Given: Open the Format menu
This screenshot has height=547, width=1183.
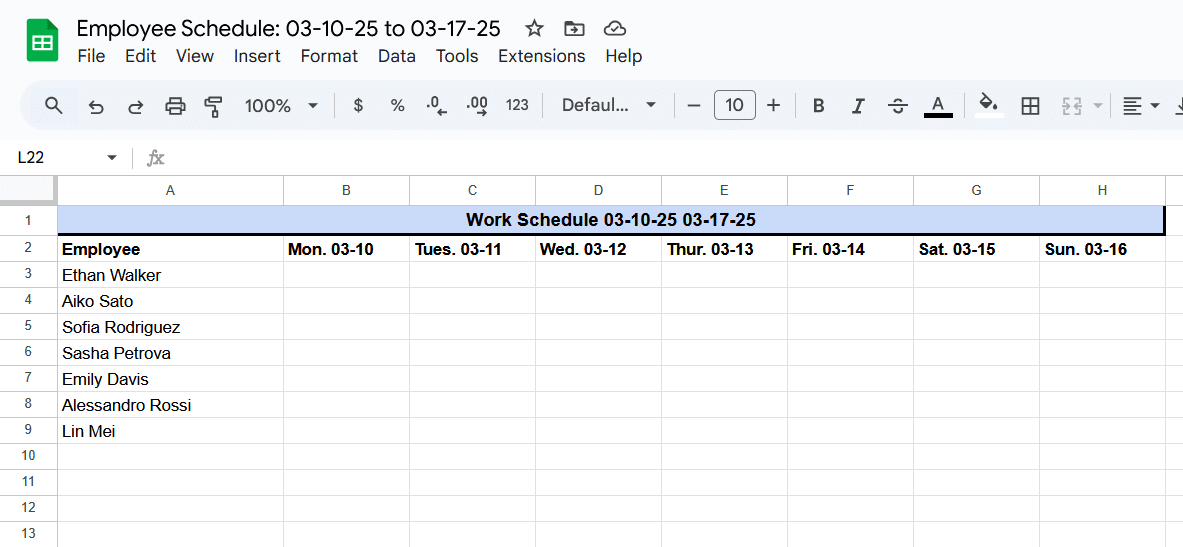Looking at the screenshot, I should [x=329, y=56].
